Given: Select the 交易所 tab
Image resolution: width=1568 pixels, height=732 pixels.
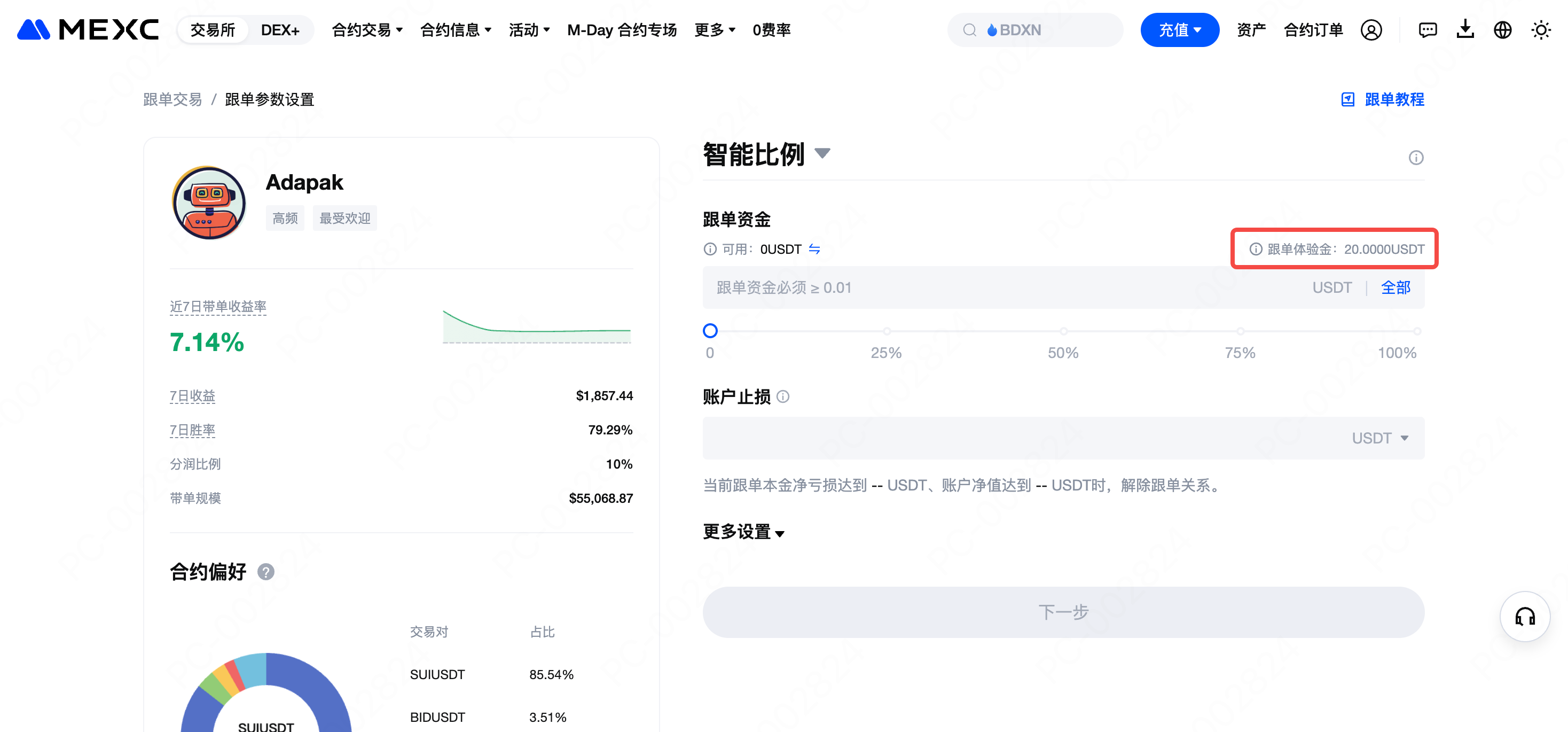Looking at the screenshot, I should tap(213, 30).
